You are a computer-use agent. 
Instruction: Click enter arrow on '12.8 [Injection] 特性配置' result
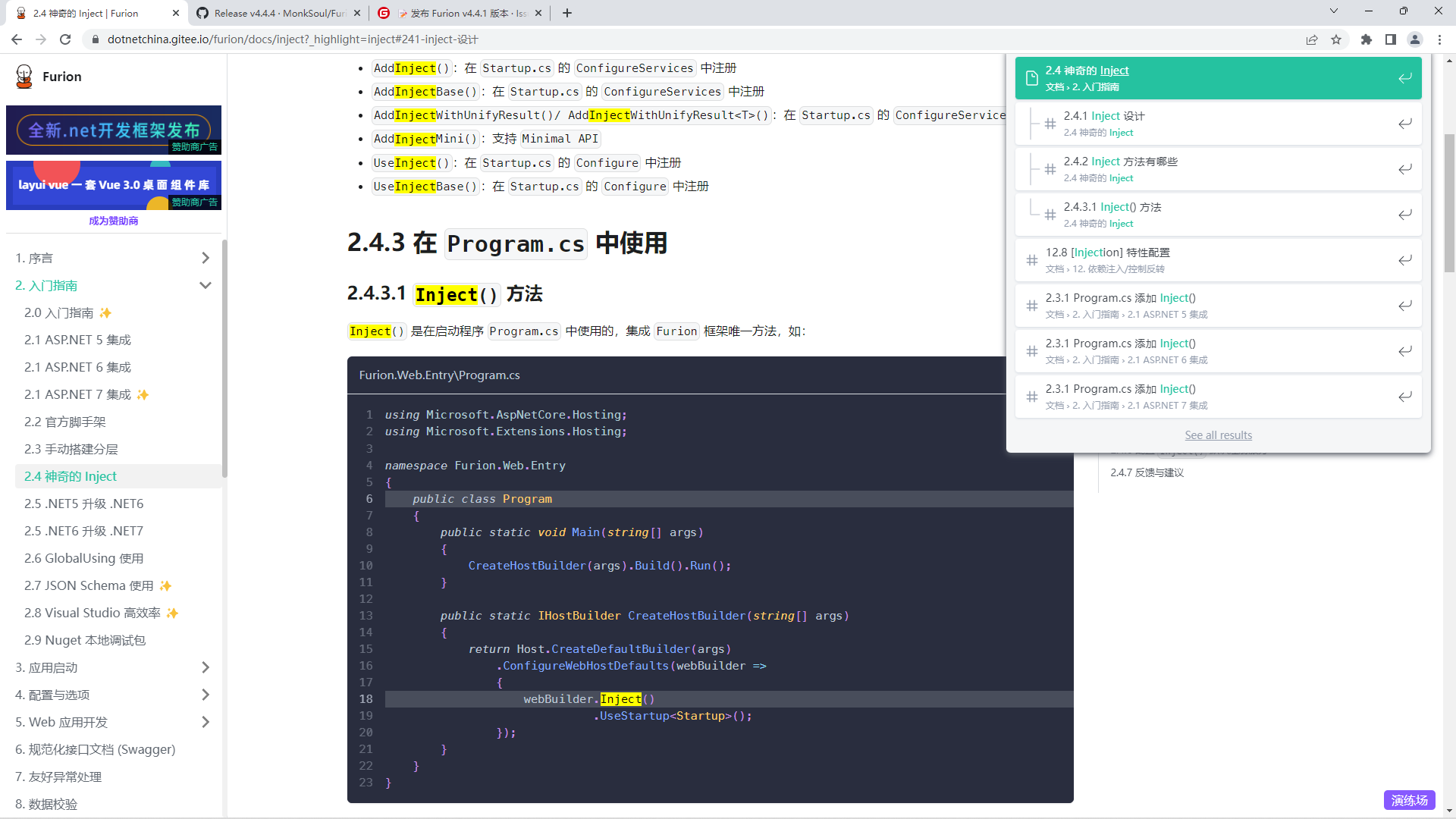[x=1405, y=260]
